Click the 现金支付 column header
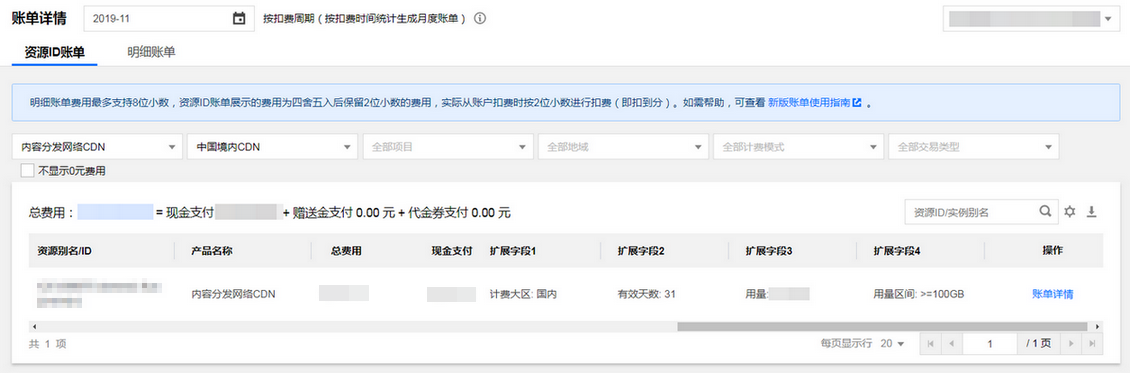 point(452,251)
